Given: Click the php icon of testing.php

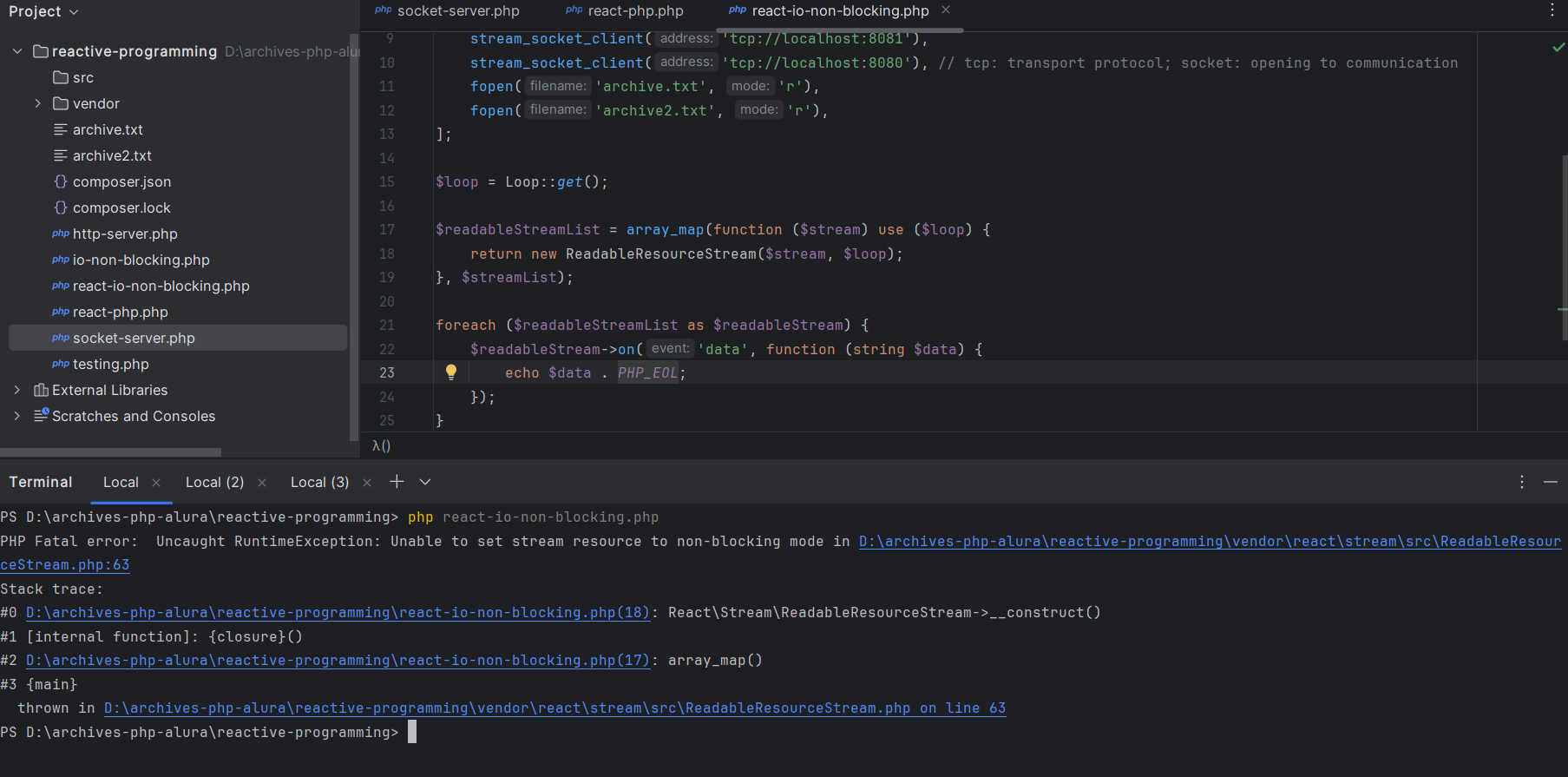Looking at the screenshot, I should coord(61,364).
